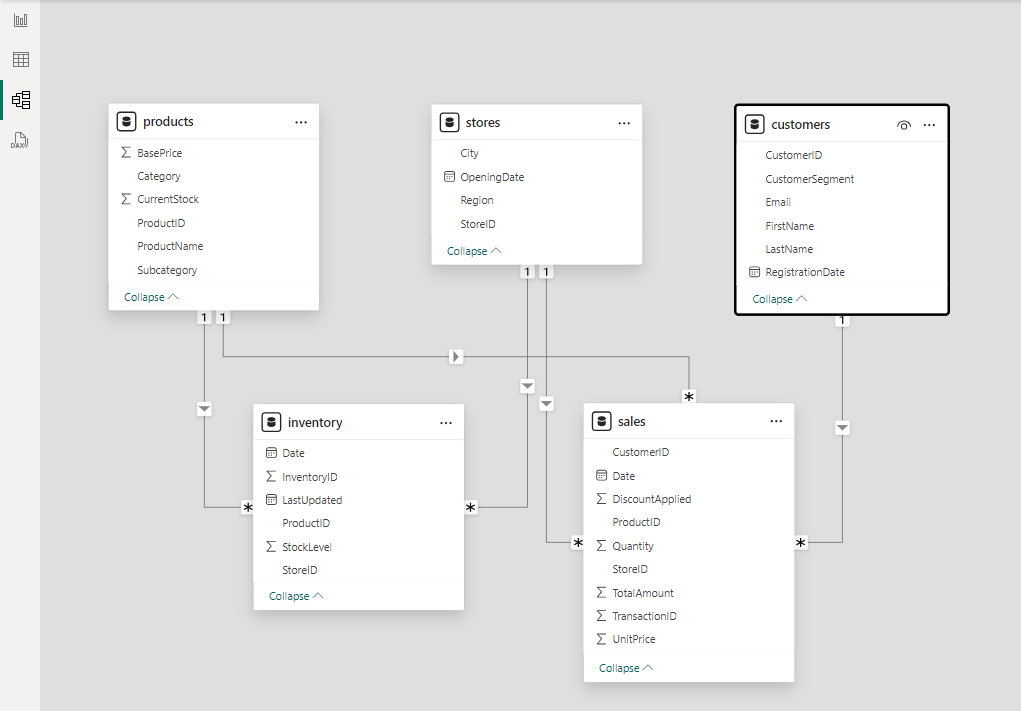Viewport: 1021px width, 711px height.
Task: Collapse the stores table fields
Action: coord(474,251)
